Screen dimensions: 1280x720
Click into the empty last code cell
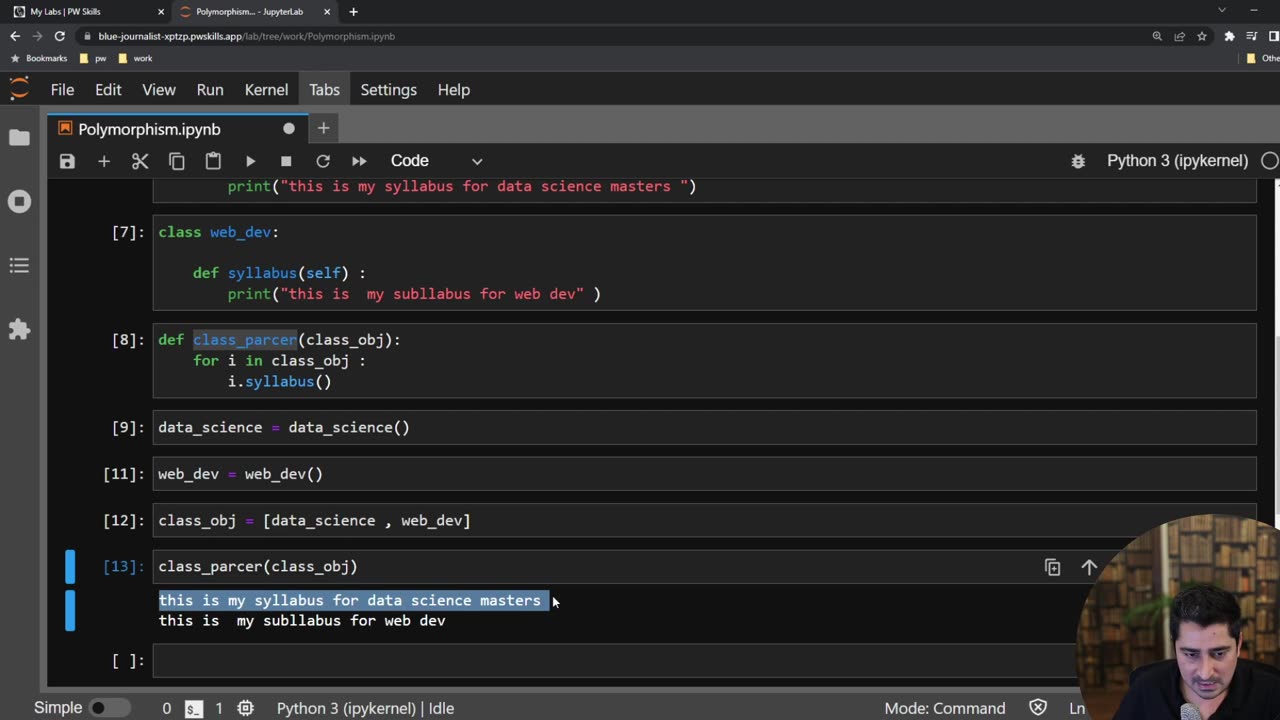[x=614, y=661]
